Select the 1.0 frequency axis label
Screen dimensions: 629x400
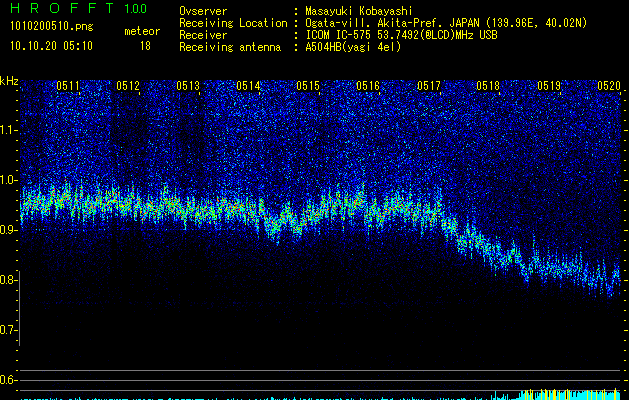[9, 180]
